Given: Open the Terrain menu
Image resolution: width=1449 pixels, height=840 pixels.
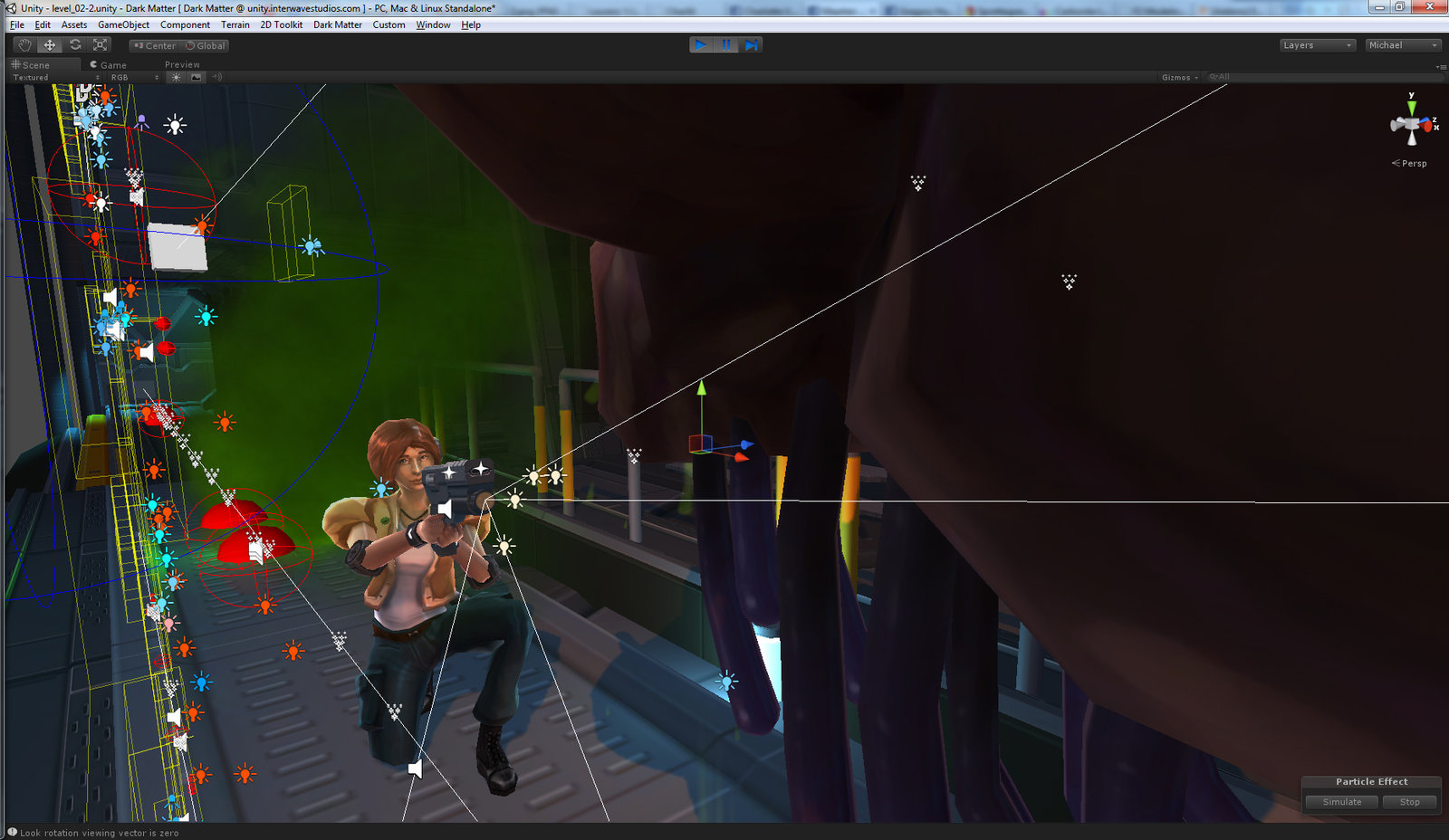Looking at the screenshot, I should 235,24.
